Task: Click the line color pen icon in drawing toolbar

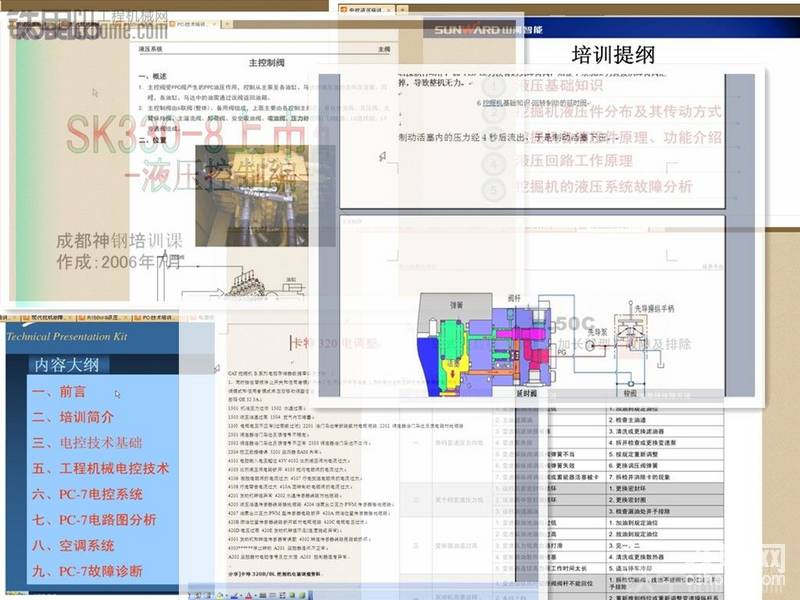Action: tap(234, 595)
